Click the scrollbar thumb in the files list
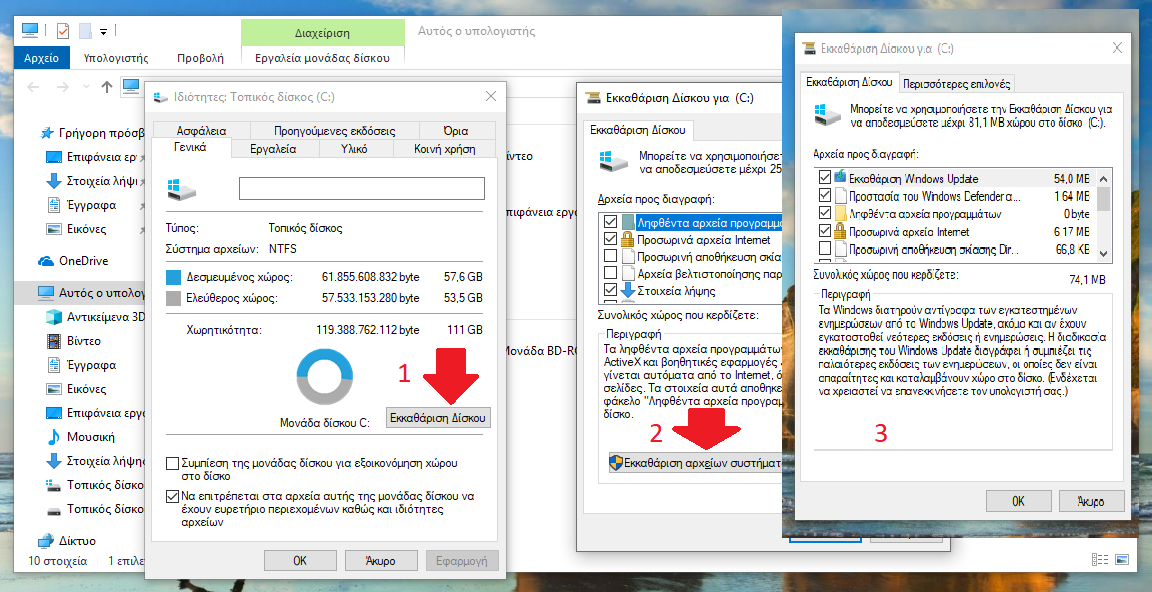The height and width of the screenshot is (592, 1152). coord(1104,198)
